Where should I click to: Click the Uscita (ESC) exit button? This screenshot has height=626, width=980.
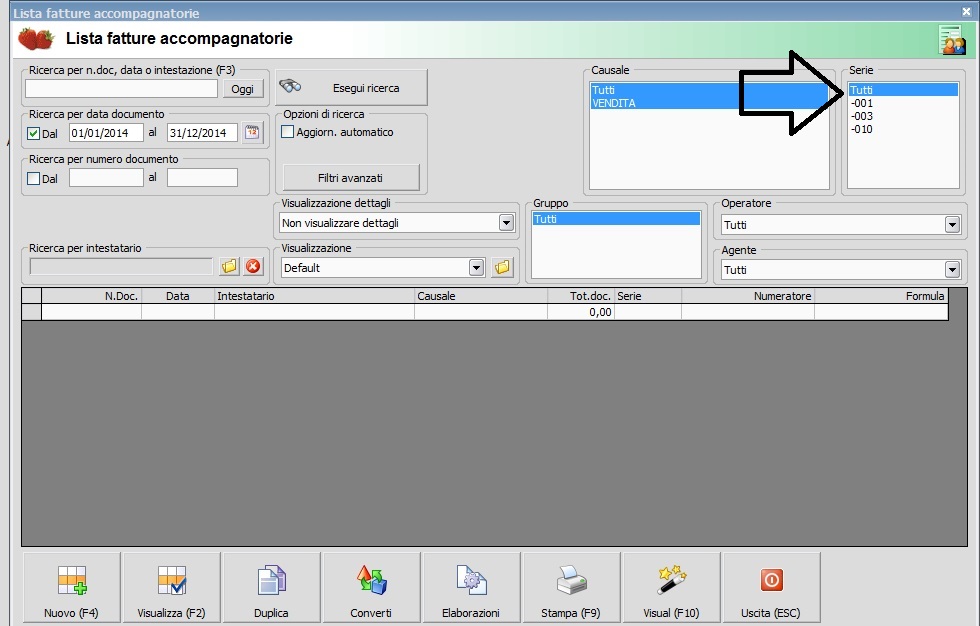[771, 588]
